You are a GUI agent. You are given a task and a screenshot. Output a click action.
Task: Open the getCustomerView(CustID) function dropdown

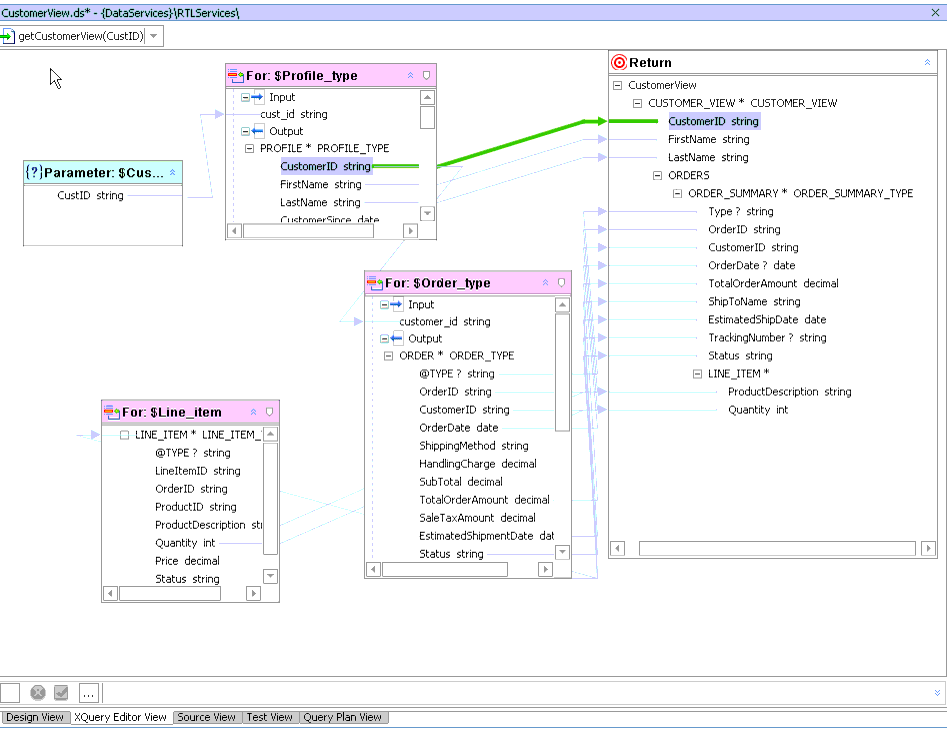[x=154, y=36]
